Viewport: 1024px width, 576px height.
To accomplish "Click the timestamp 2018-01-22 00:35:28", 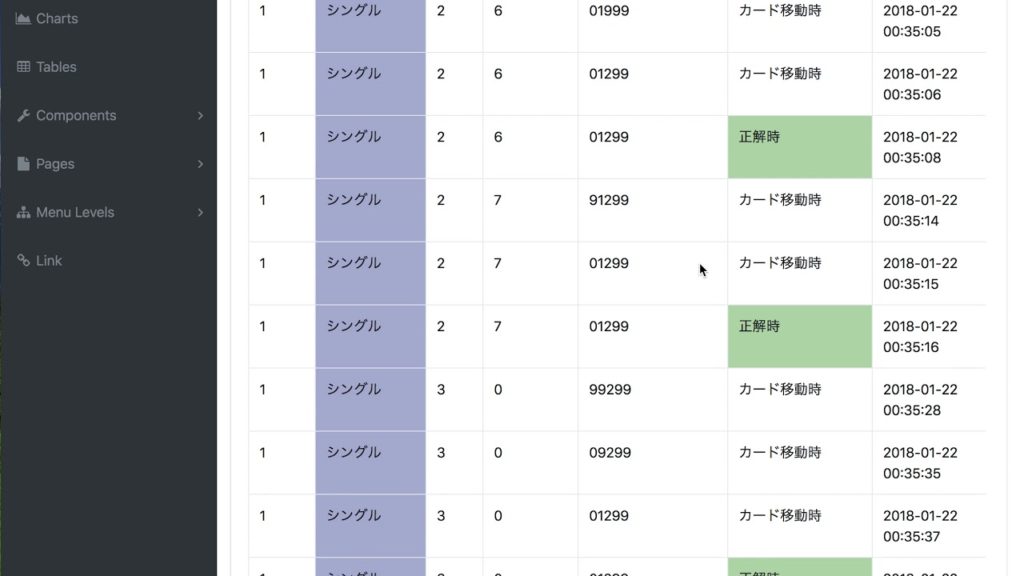I will coord(920,399).
